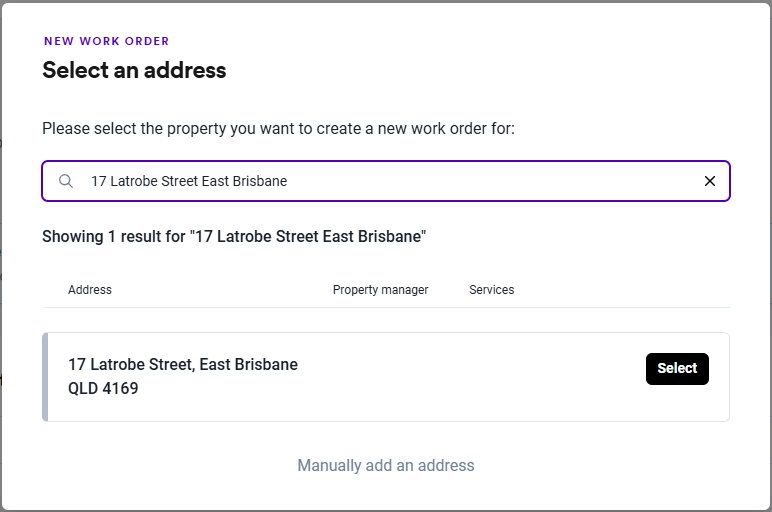Click the QLD 4169 postcode line
The image size is (772, 512).
click(x=103, y=388)
